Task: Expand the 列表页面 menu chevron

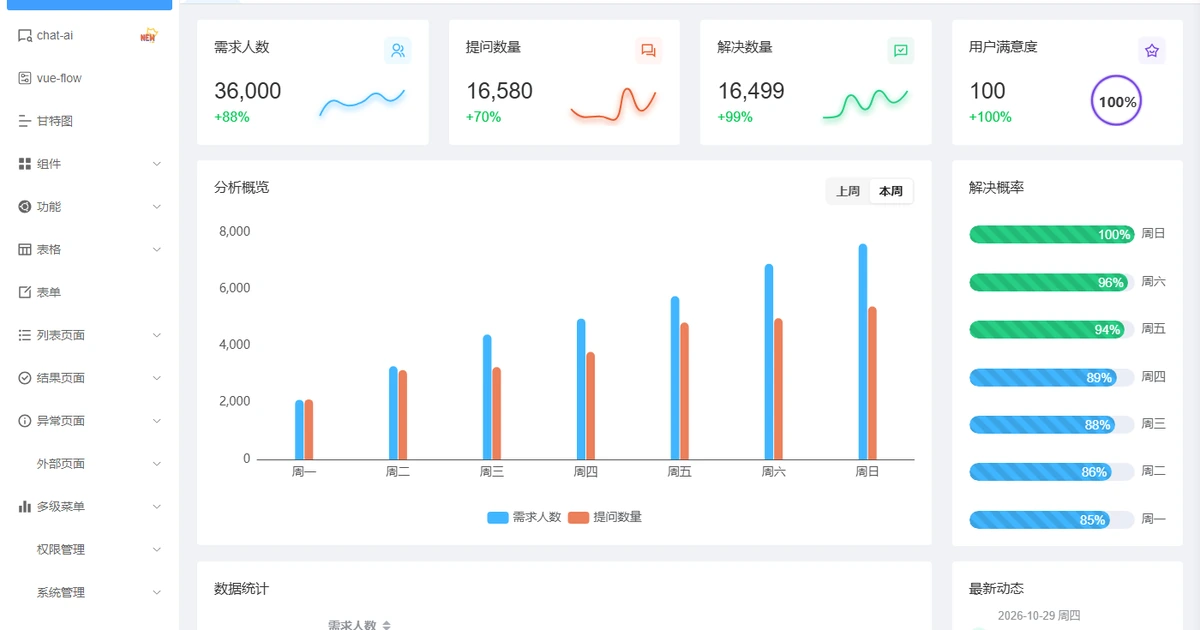Action: [x=157, y=335]
